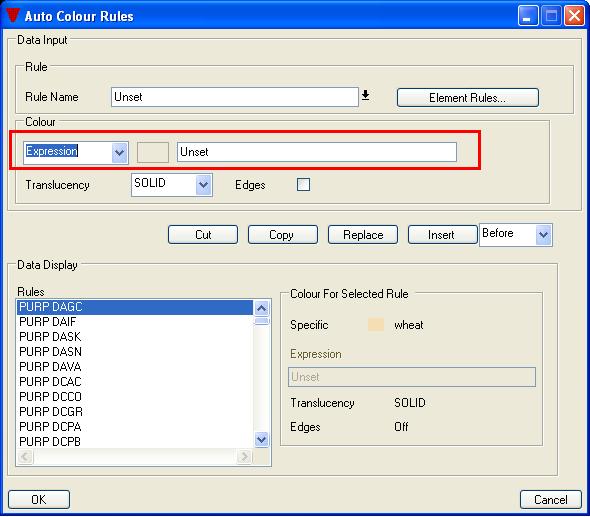Click the Replace button

pyautogui.click(x=363, y=235)
